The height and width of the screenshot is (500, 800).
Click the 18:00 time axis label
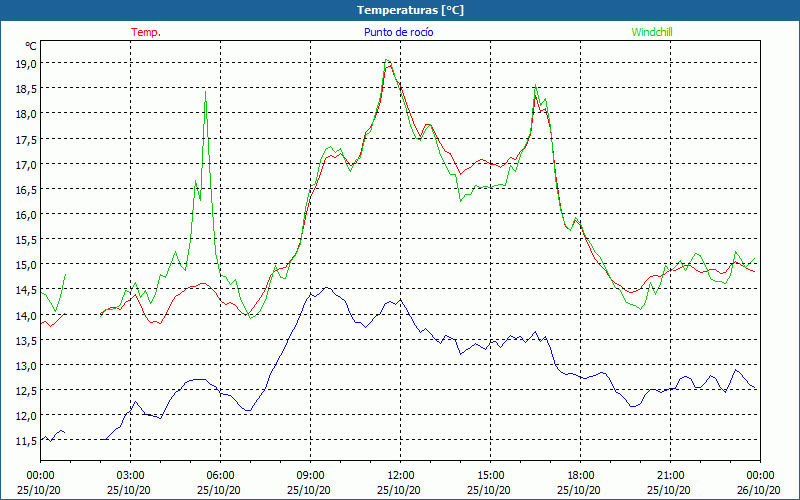[581, 476]
